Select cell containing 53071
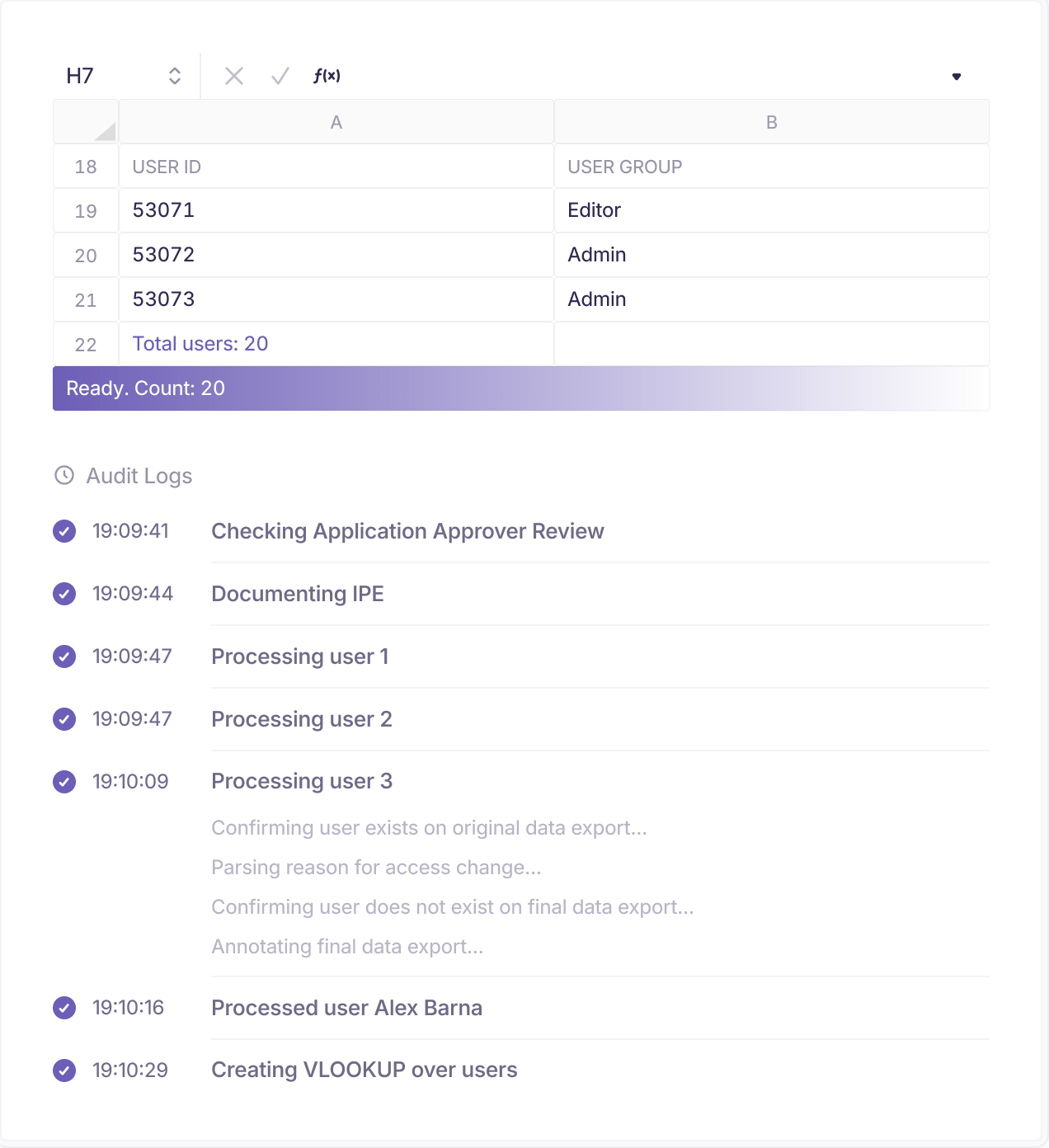The width and height of the screenshot is (1049, 1148). [x=336, y=211]
